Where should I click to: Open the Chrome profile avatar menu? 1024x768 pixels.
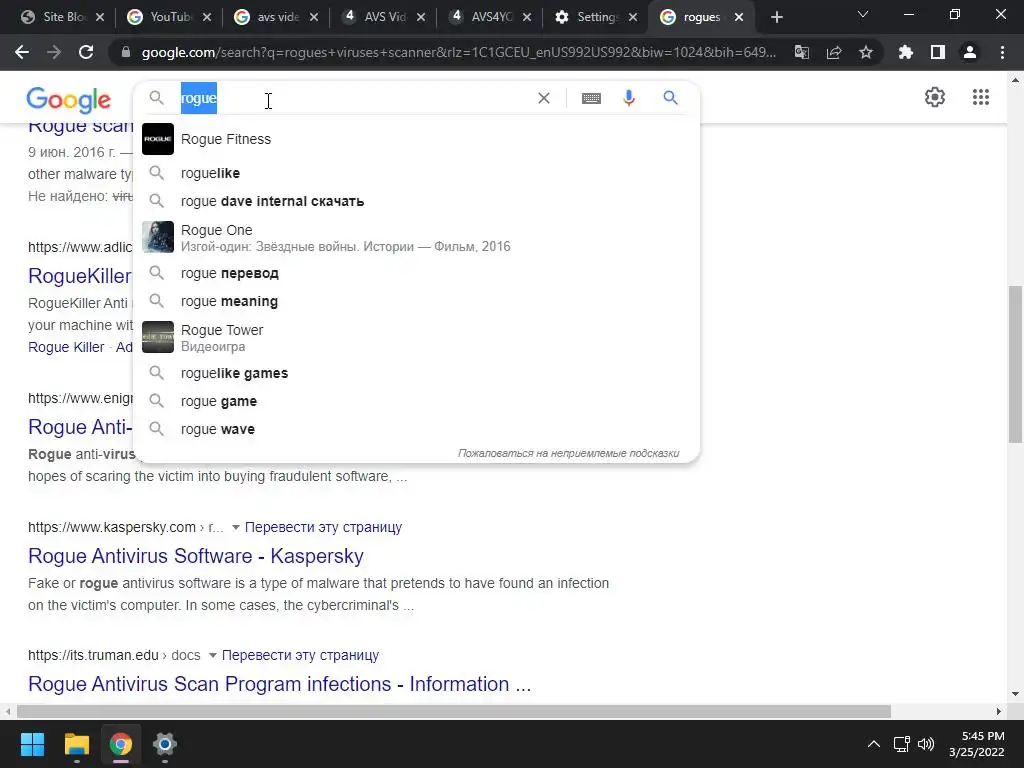tap(970, 52)
